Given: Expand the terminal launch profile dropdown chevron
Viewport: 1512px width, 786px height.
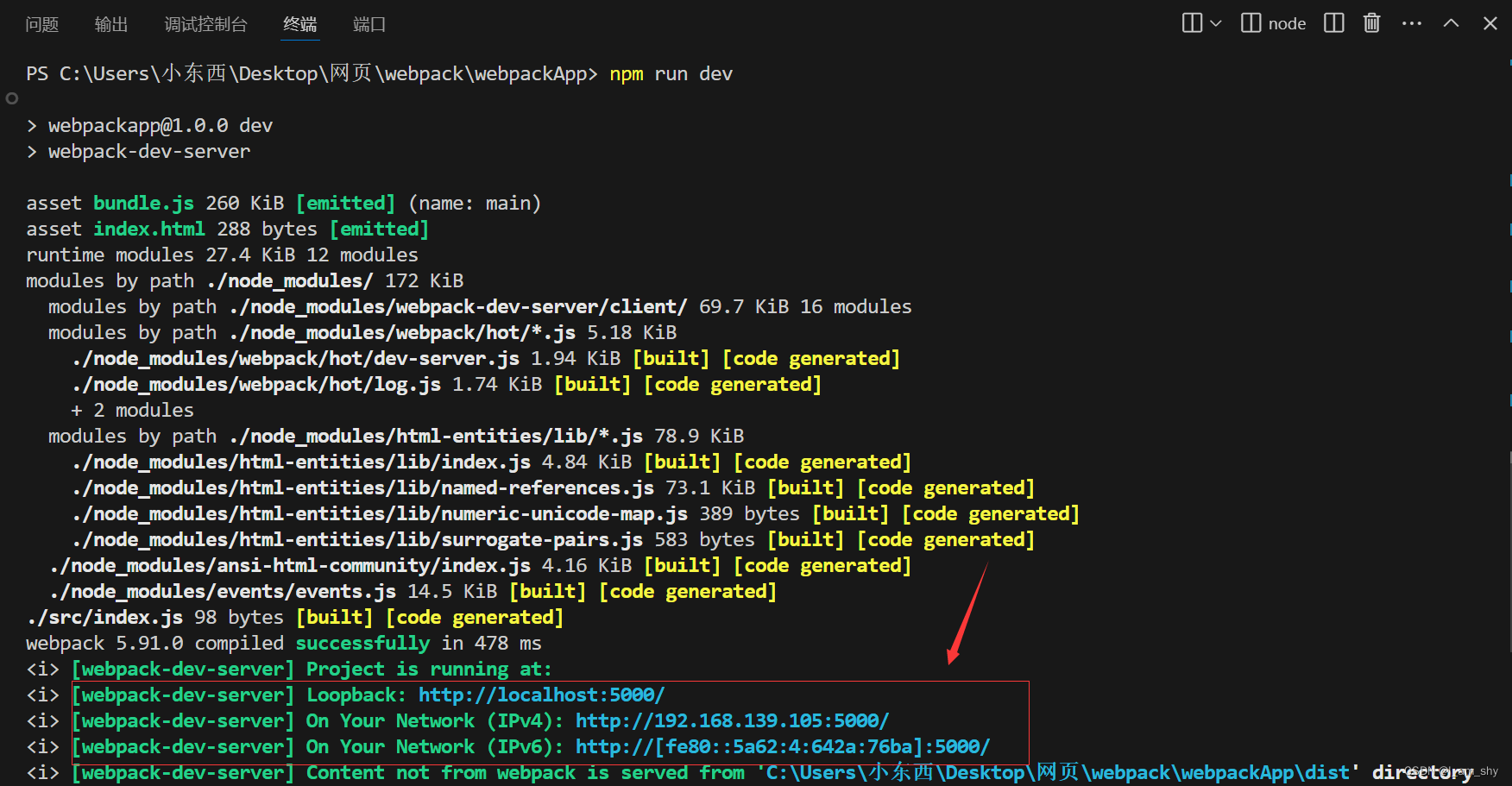Looking at the screenshot, I should point(1216,23).
